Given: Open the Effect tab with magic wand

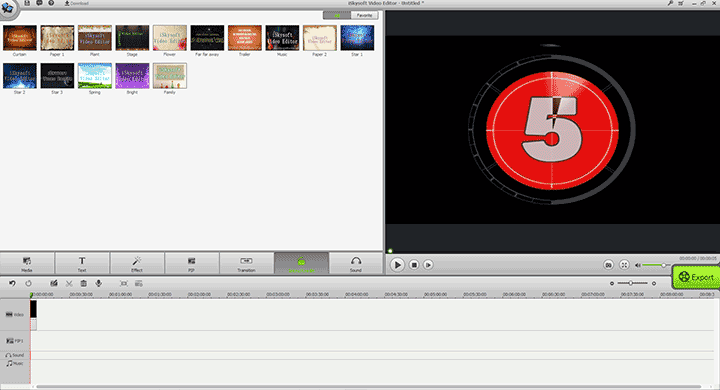Looking at the screenshot, I should pos(137,264).
